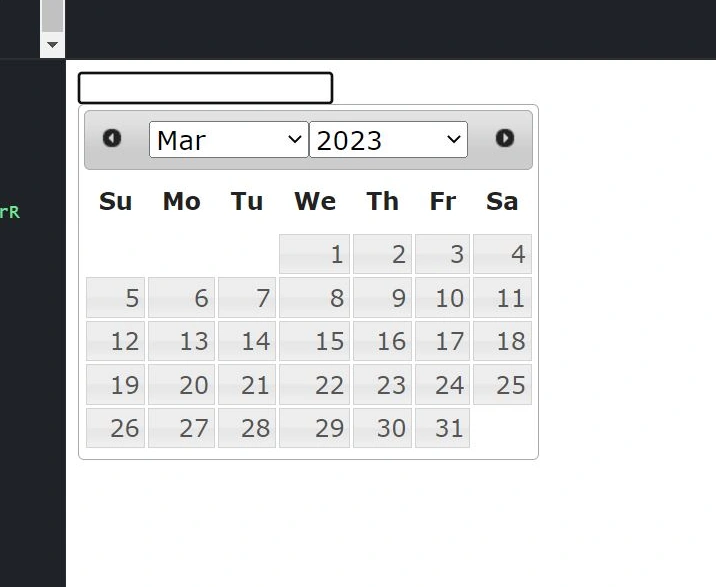Pick the 21st in the calendar

(x=247, y=385)
